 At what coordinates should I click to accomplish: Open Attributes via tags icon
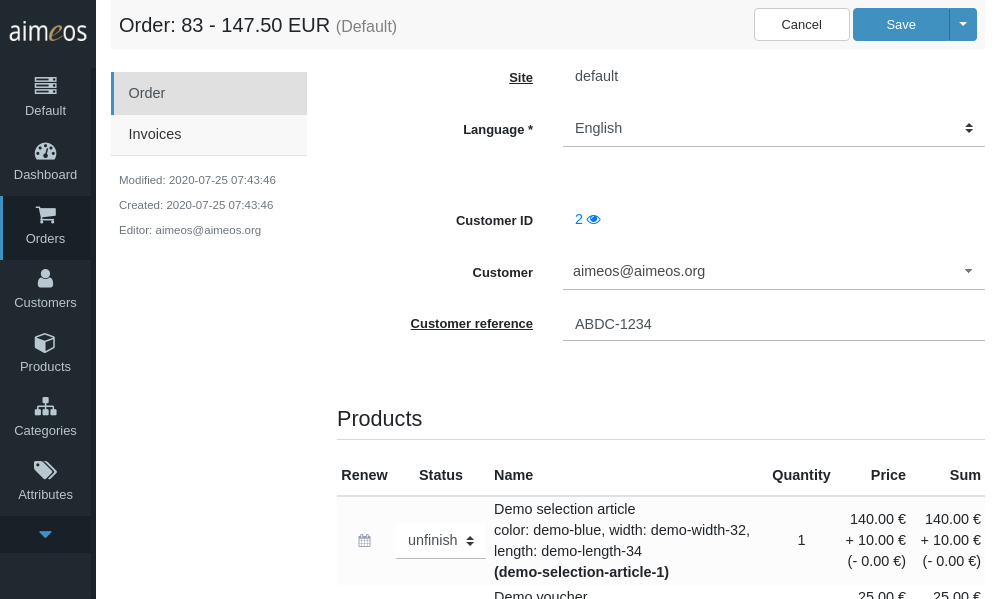[45, 471]
